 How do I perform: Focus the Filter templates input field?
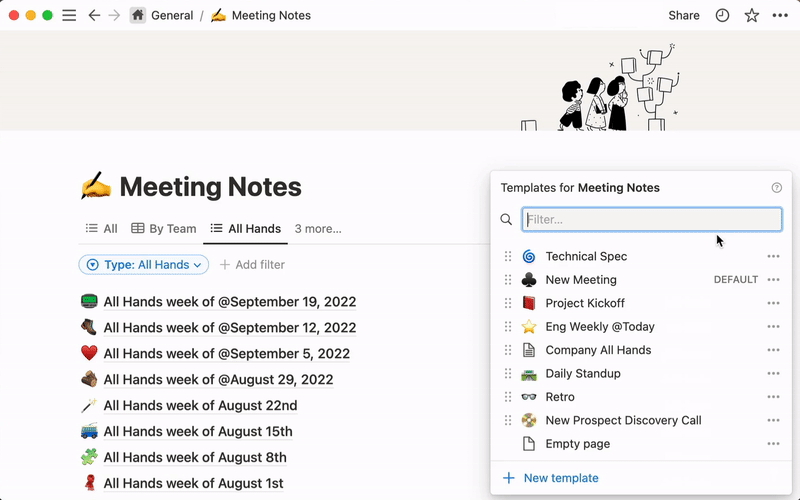(x=652, y=219)
